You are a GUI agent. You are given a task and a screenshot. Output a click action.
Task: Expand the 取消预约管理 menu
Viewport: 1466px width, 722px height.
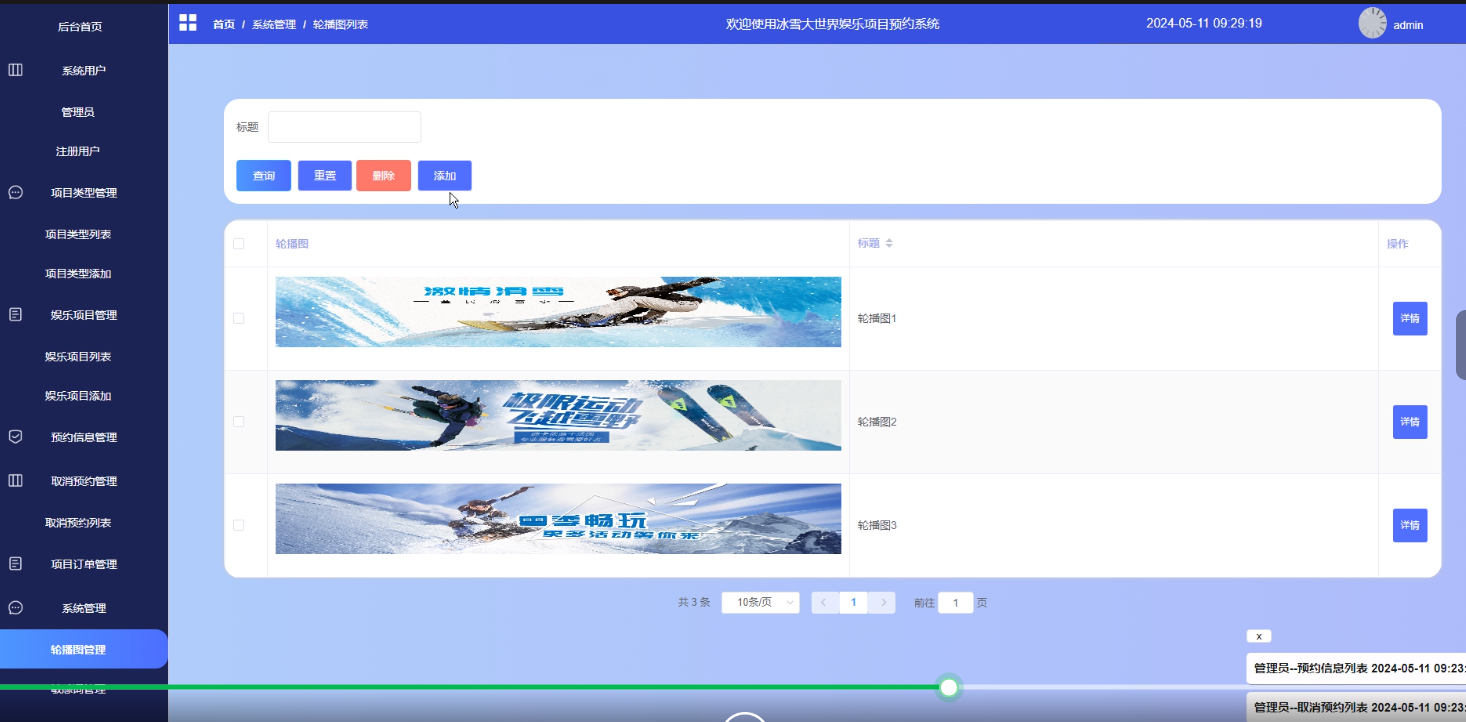[84, 481]
